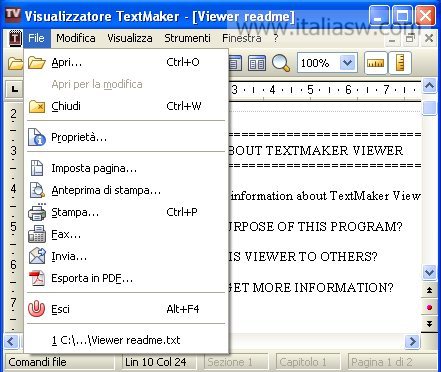Click the magnifier zoom tool icon
Screen dimensions: 441x372
(x=281, y=63)
